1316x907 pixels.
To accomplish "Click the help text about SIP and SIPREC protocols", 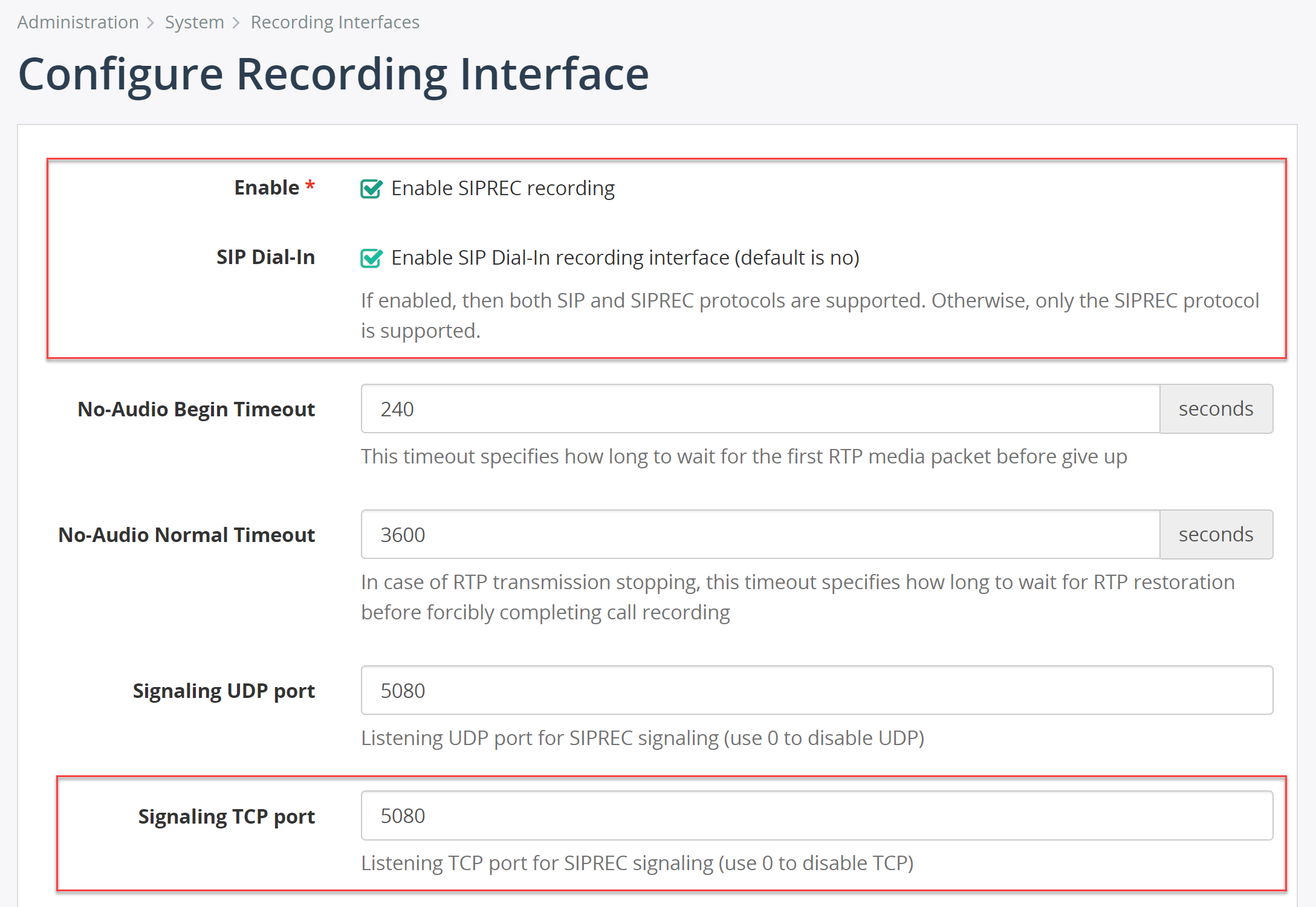I will pos(810,315).
